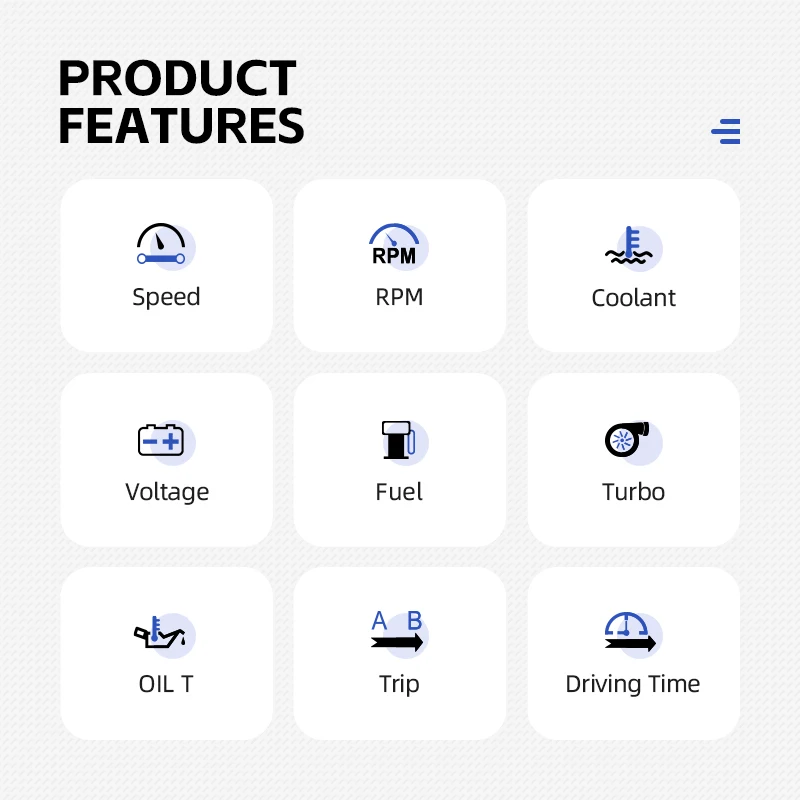Select the Trip text label
The height and width of the screenshot is (800, 800).
[399, 685]
